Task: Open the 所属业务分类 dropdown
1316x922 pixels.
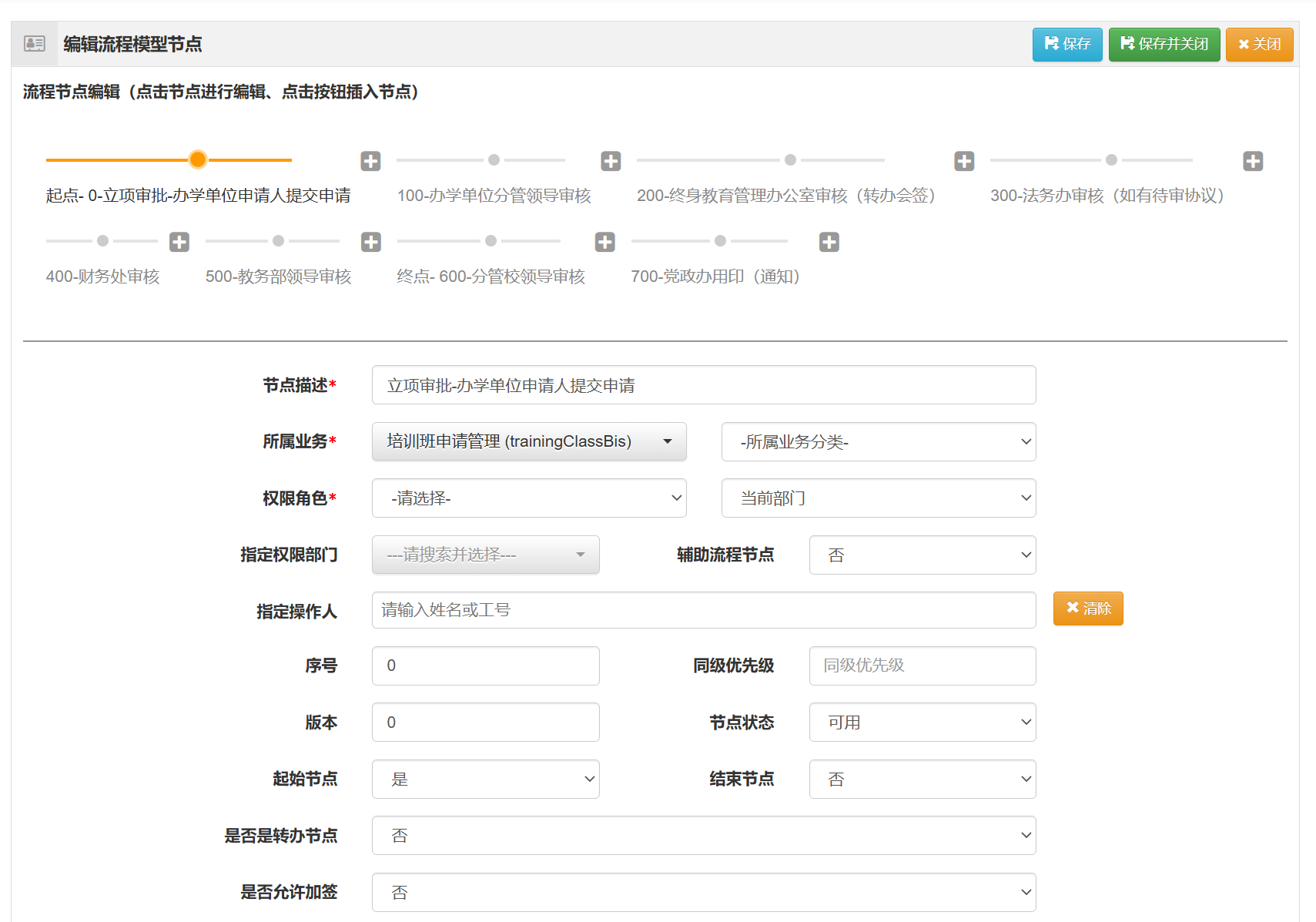Action: (879, 441)
